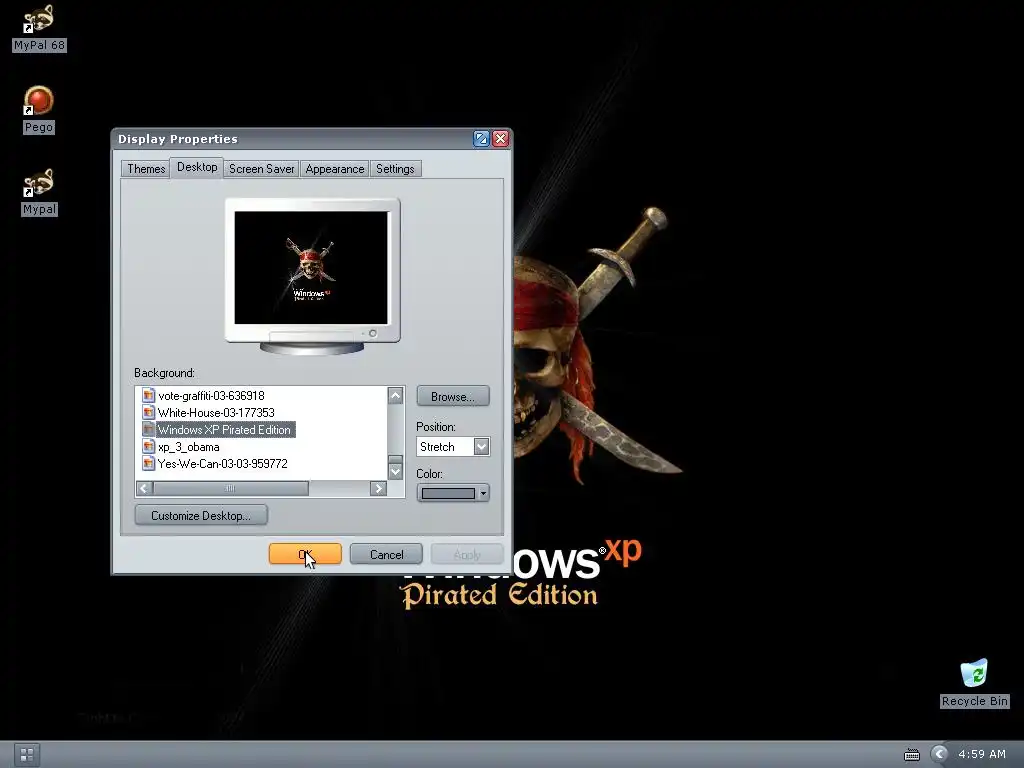
Task: Open the MyPal 68 desktop shortcut
Action: [x=39, y=28]
